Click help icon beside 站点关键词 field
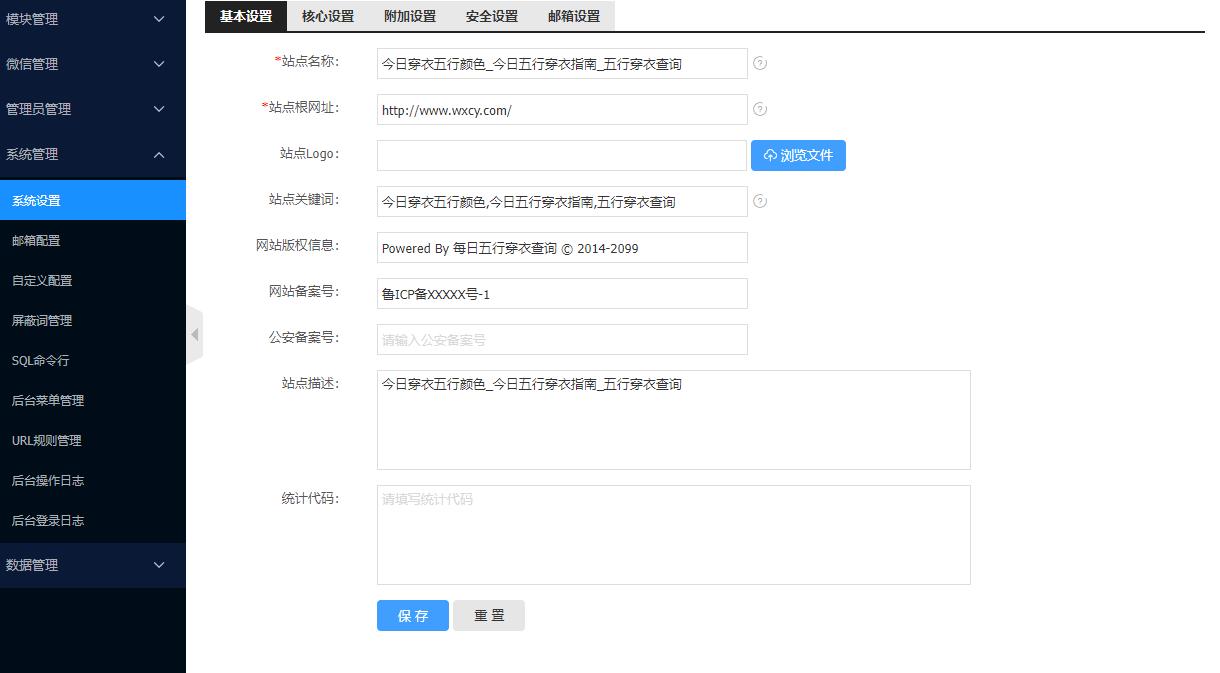The height and width of the screenshot is (673, 1220). pos(760,201)
